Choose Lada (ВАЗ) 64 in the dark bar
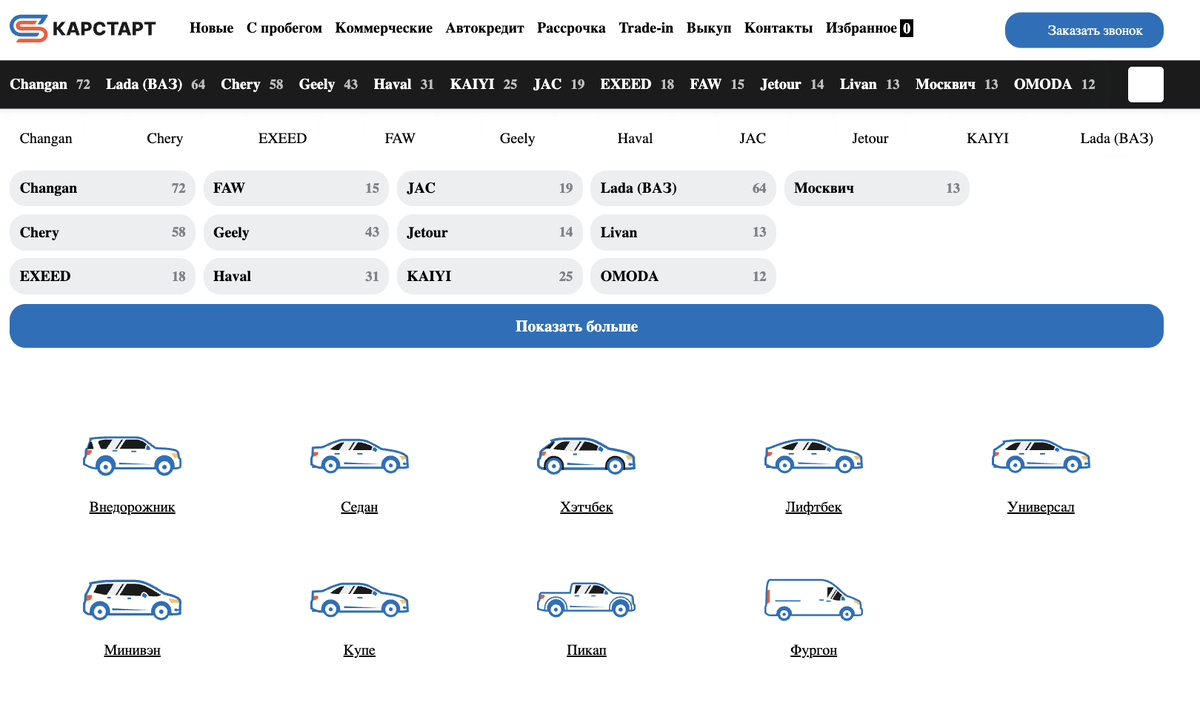1200x703 pixels. point(156,84)
